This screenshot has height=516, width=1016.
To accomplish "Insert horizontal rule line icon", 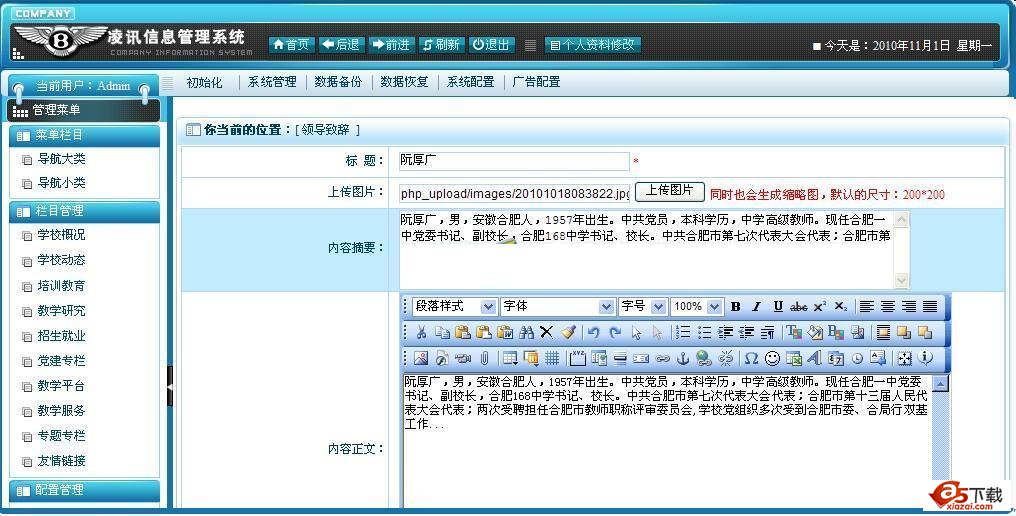I will [x=620, y=358].
